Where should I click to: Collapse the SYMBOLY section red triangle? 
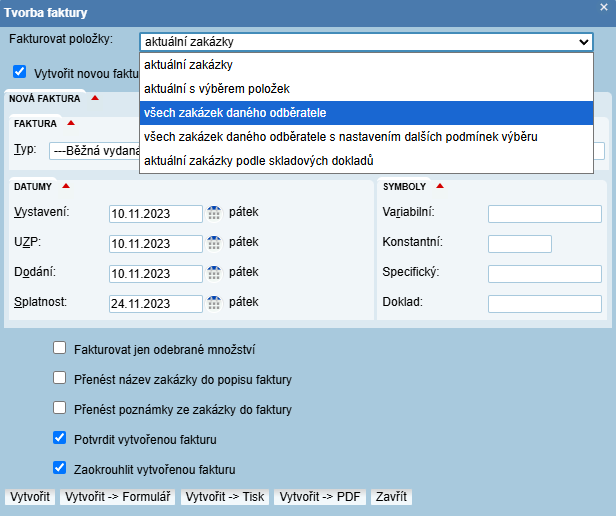tap(440, 186)
